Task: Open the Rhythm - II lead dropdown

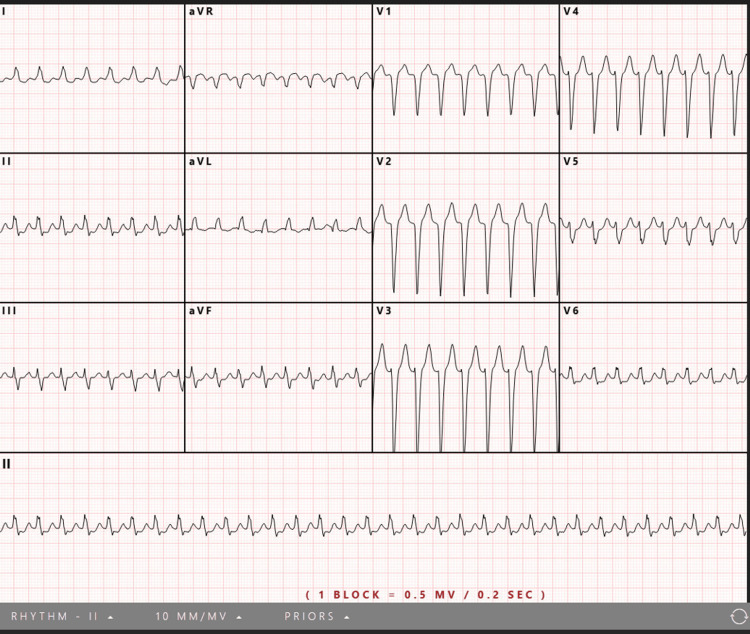Action: 62,616
